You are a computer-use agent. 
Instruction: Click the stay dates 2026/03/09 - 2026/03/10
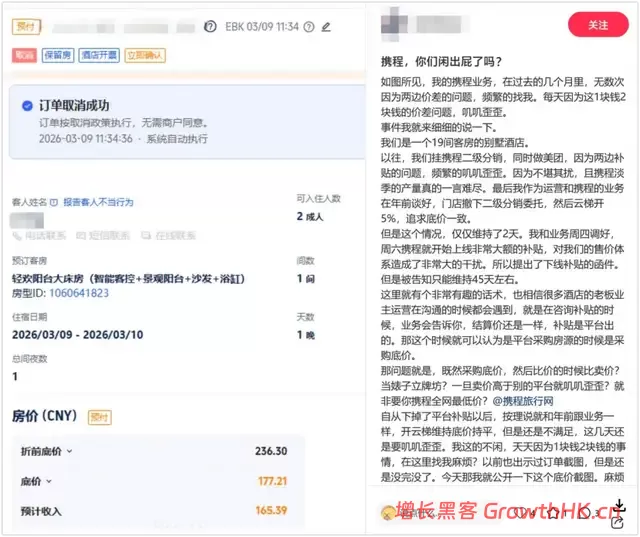[x=78, y=335]
